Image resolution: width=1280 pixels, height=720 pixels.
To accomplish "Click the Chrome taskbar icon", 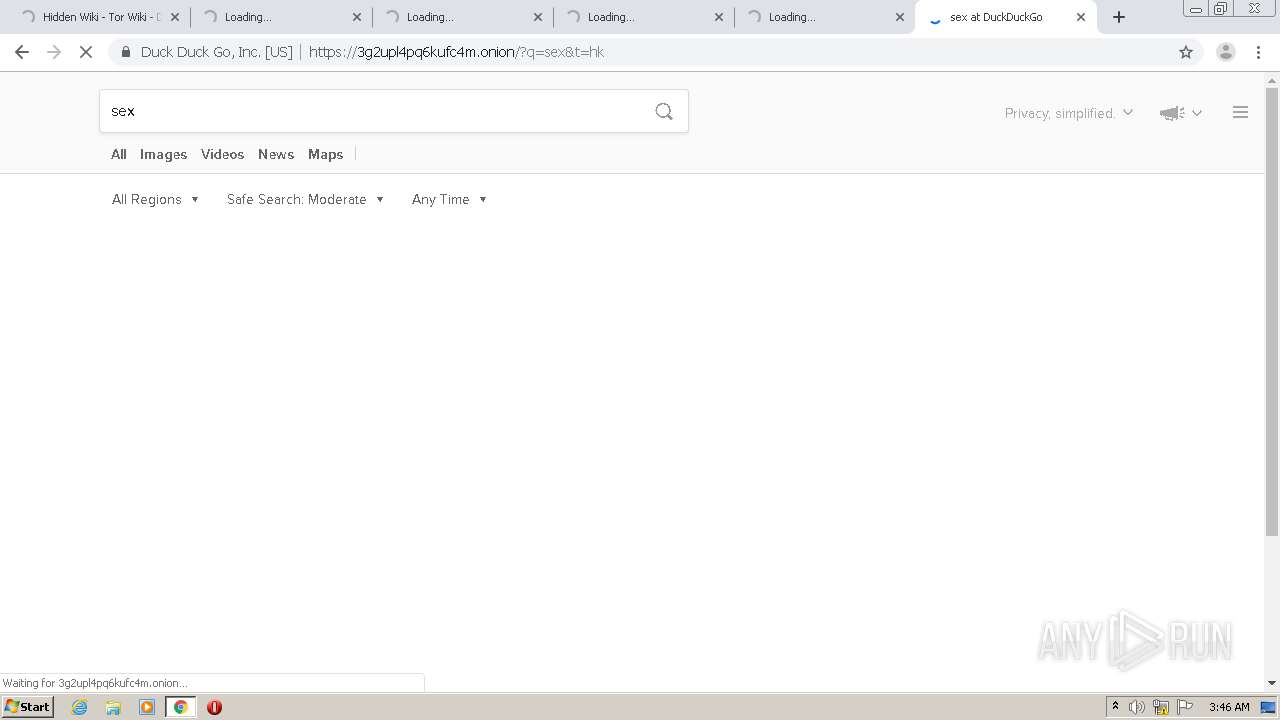I will click(180, 707).
